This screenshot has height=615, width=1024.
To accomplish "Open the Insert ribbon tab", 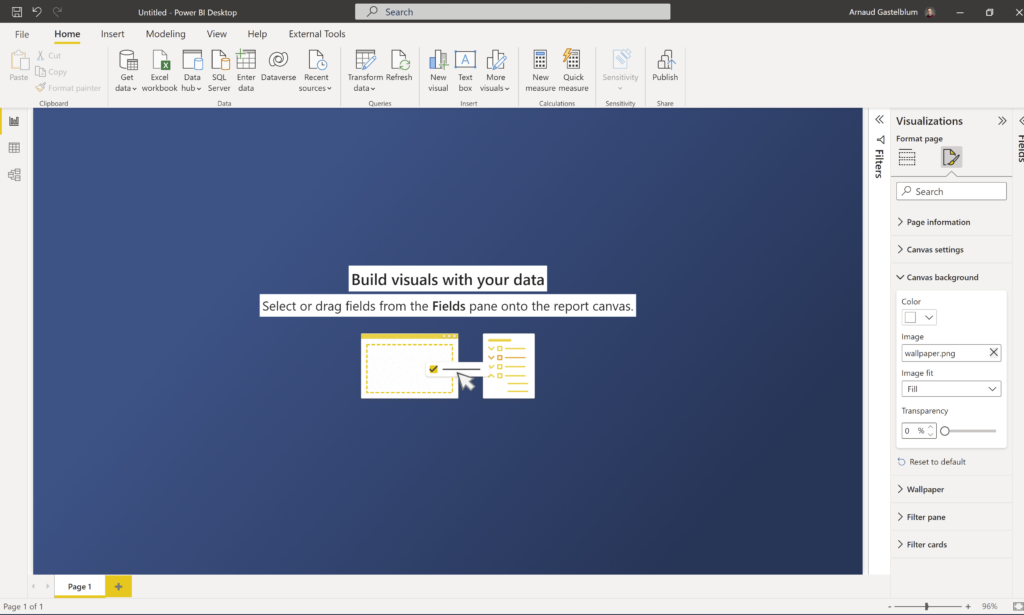I will [x=112, y=34].
